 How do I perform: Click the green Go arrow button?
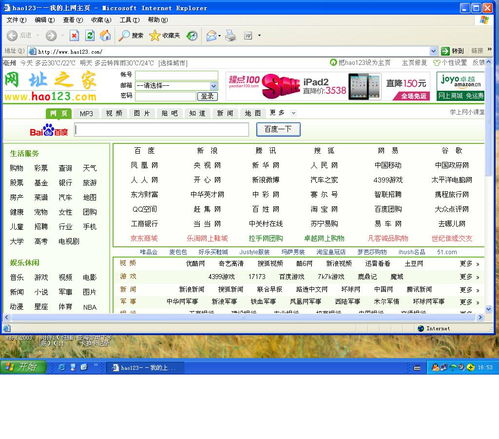(445, 51)
